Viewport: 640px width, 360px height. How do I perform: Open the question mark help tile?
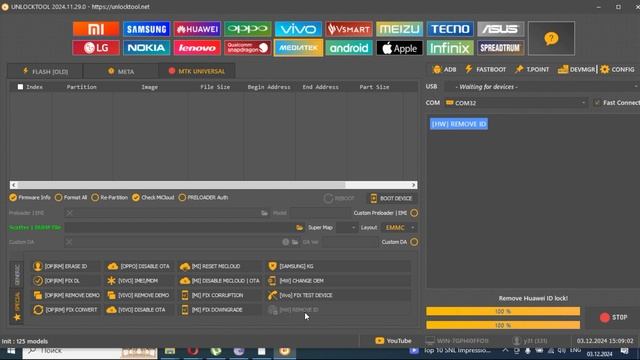[x=551, y=38]
